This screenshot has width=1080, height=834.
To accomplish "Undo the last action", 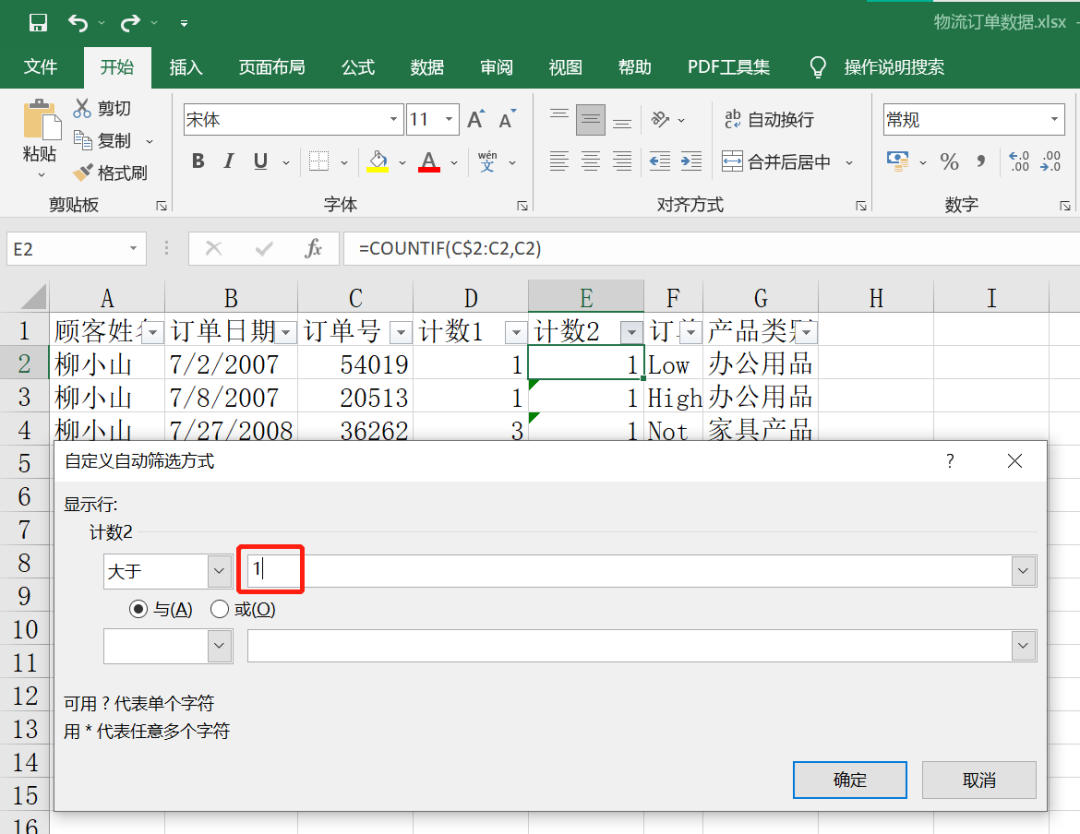I will tap(78, 23).
